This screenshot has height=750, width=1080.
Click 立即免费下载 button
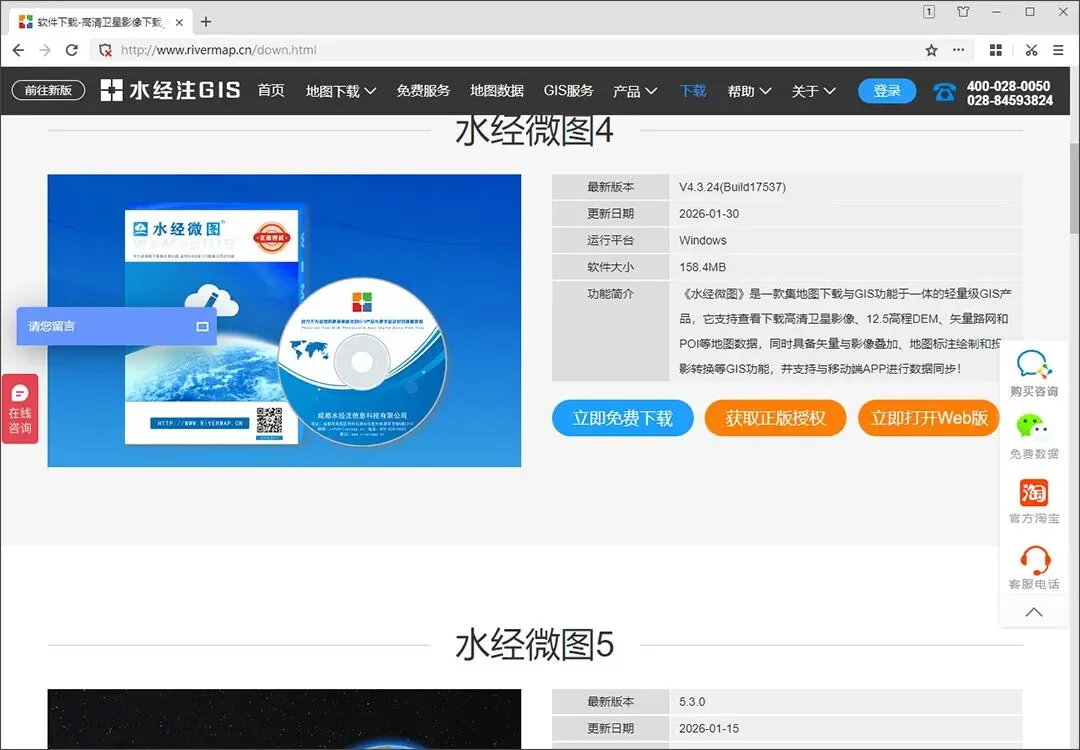point(623,418)
